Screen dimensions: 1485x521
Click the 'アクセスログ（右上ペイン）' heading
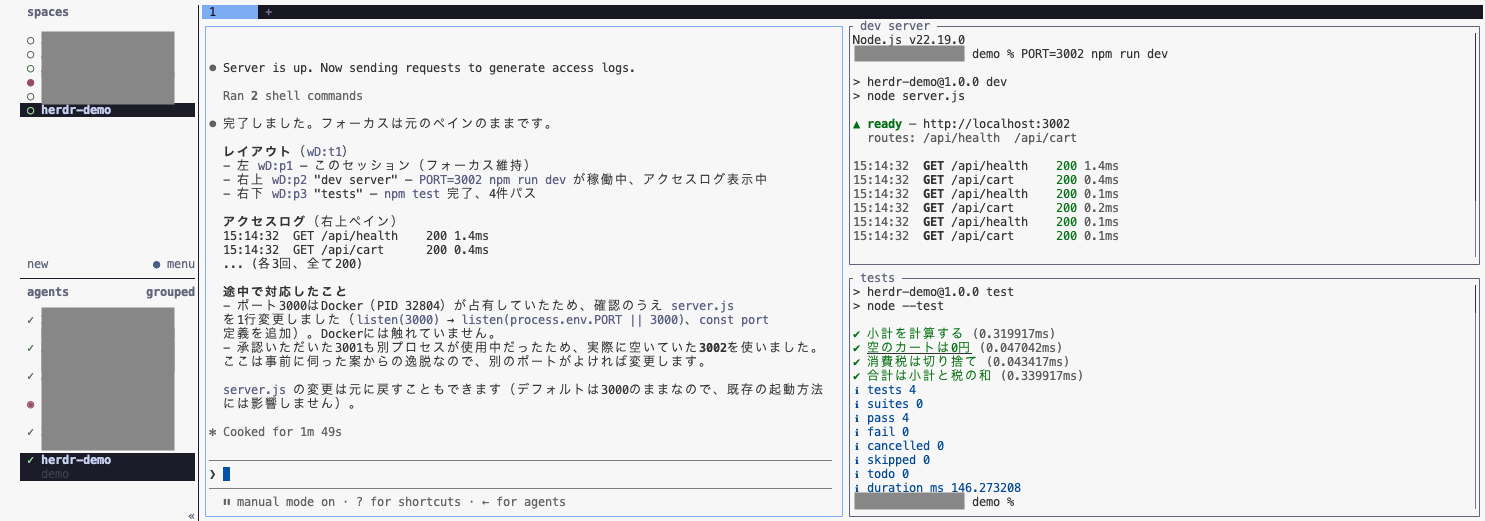[x=311, y=222]
